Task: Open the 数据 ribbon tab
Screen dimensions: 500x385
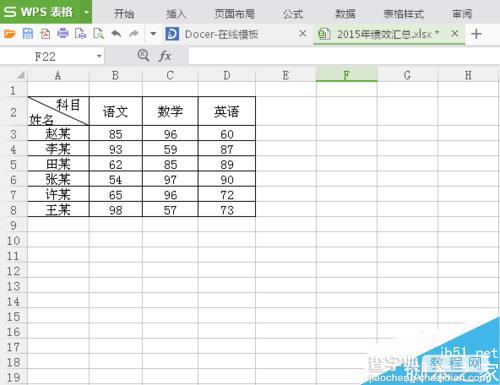Action: pyautogui.click(x=345, y=14)
